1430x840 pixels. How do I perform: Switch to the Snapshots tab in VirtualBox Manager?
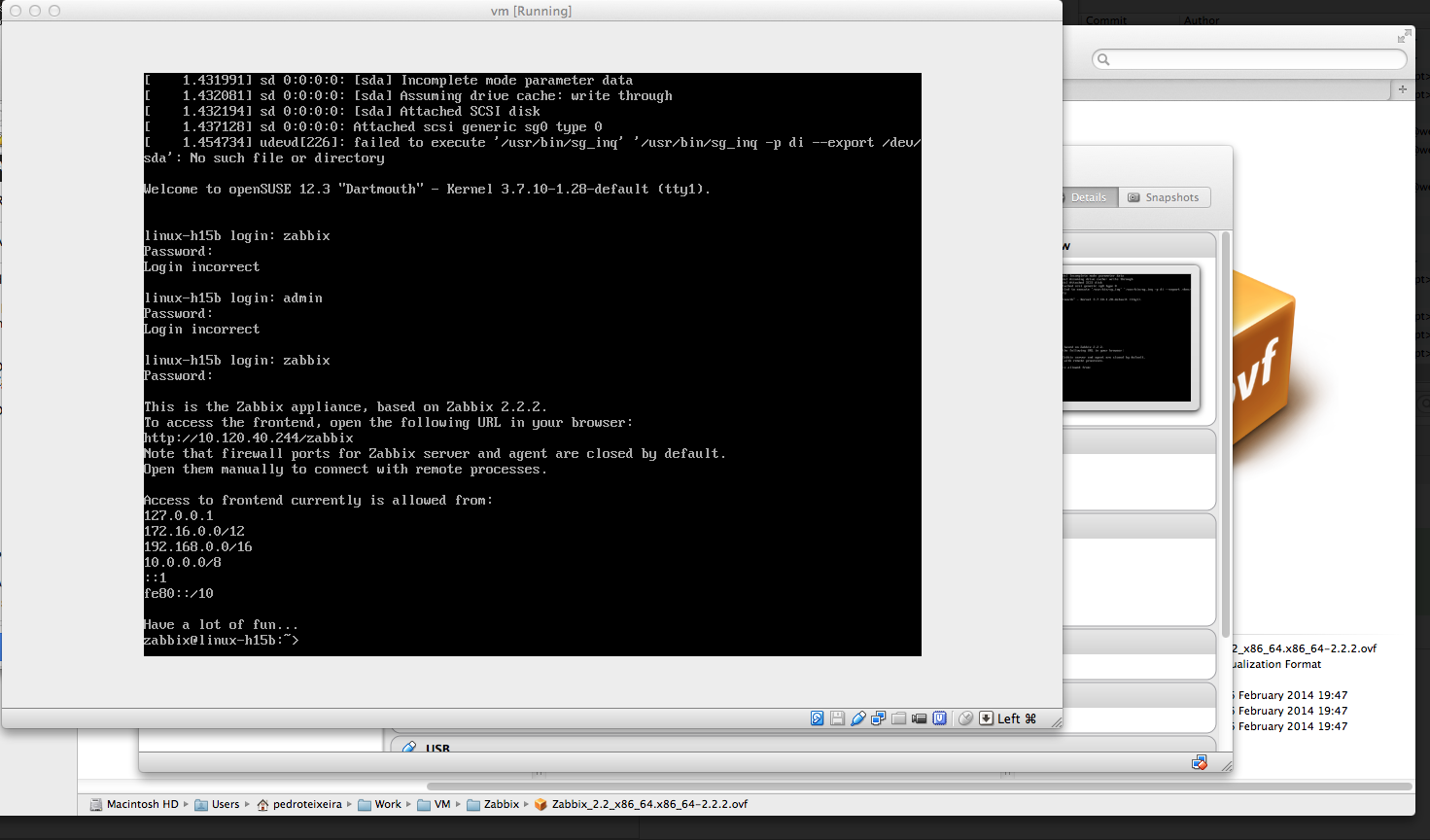(1164, 197)
